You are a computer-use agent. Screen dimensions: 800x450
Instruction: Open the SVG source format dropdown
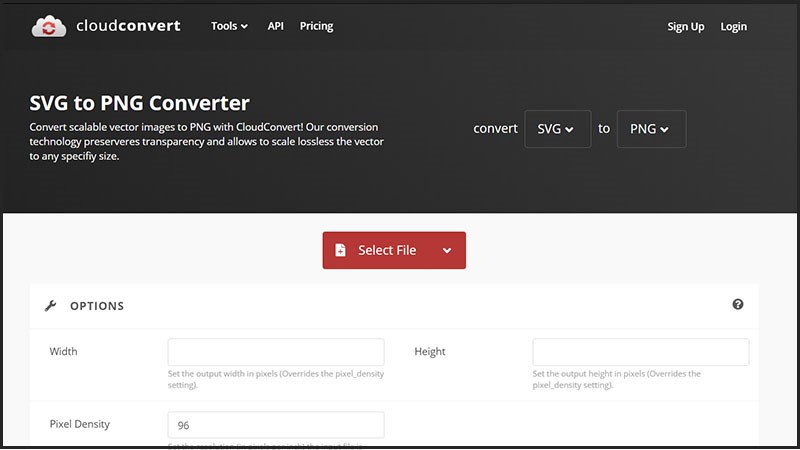[558, 129]
